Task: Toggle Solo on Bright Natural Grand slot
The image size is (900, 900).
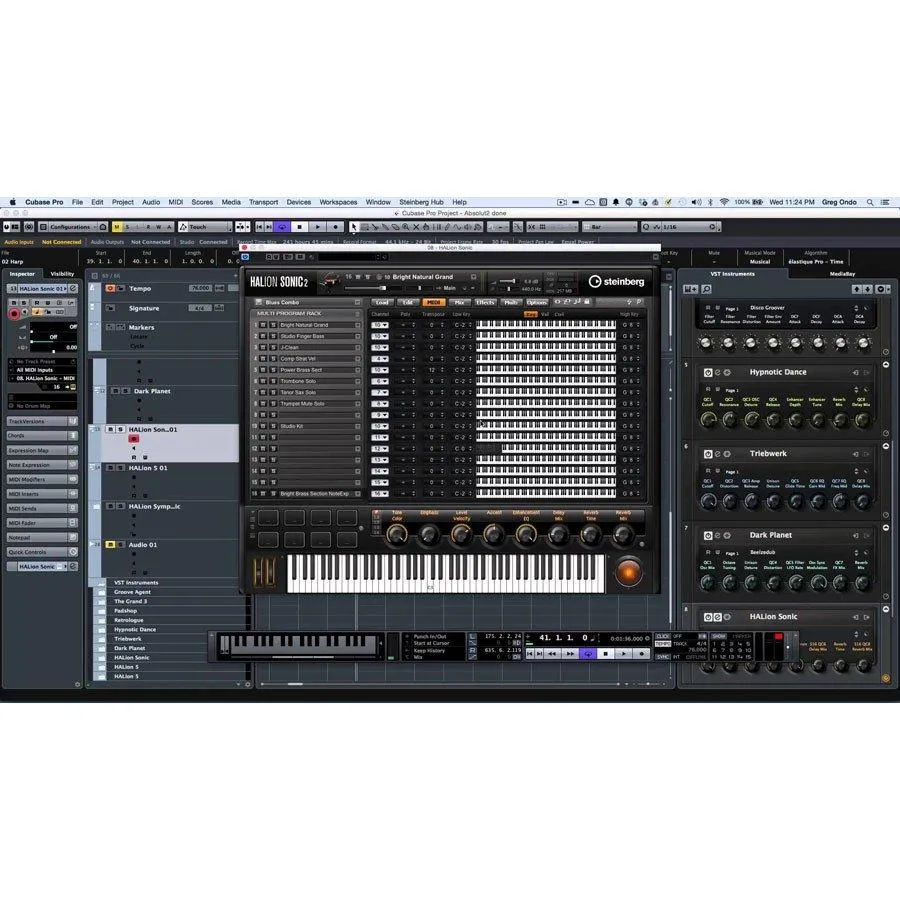Action: point(273,325)
